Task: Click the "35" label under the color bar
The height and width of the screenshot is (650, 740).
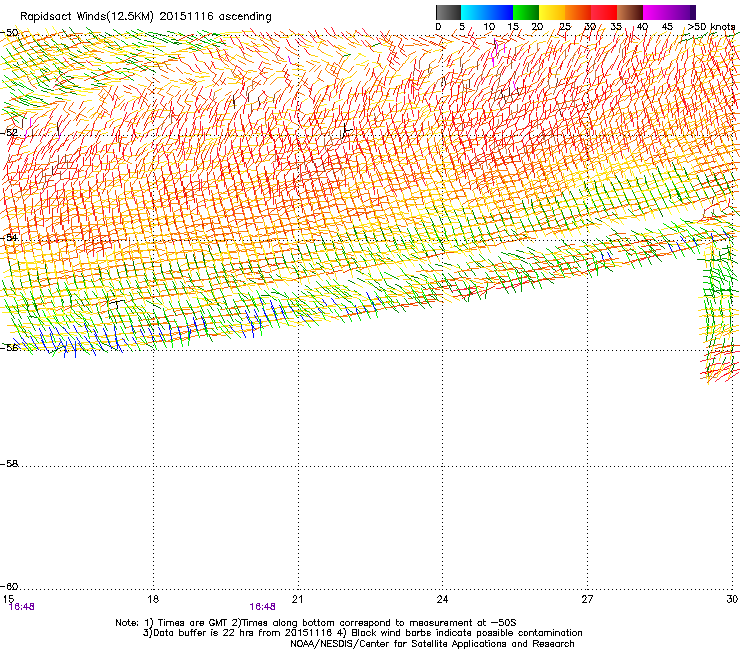Action: click(616, 27)
